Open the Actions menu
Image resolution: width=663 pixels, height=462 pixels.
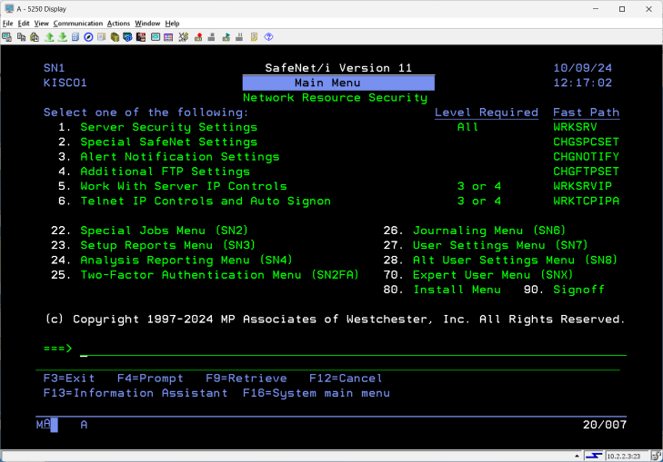click(x=118, y=23)
